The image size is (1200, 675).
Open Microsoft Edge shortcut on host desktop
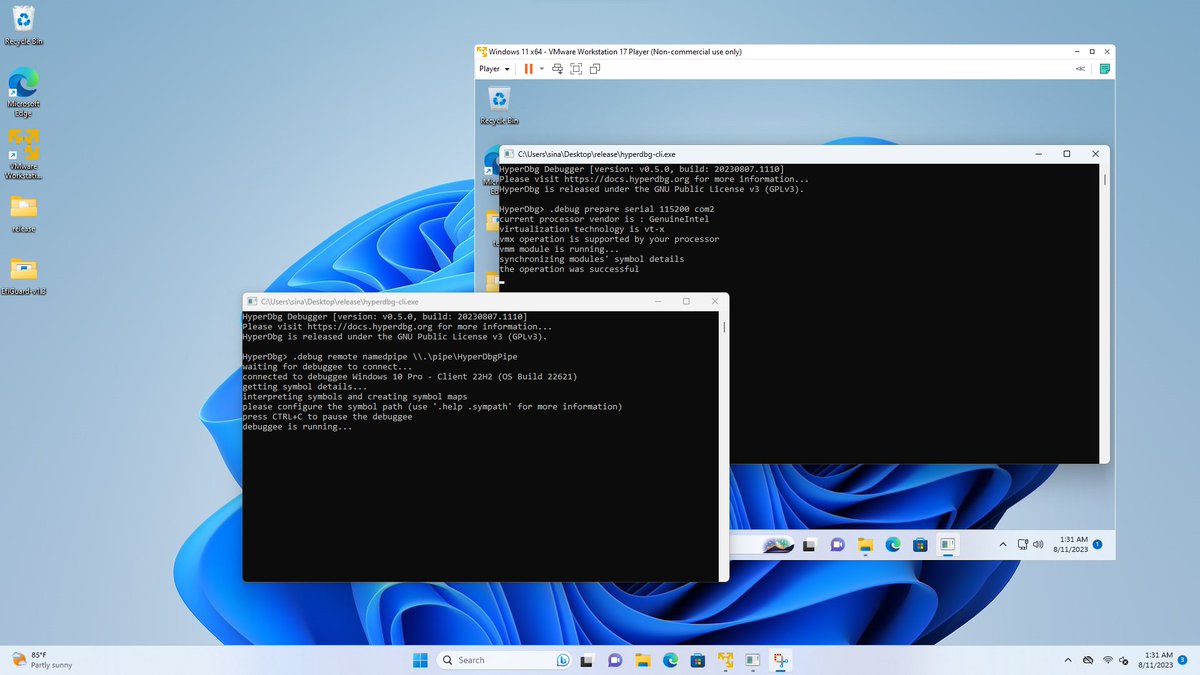pos(23,92)
